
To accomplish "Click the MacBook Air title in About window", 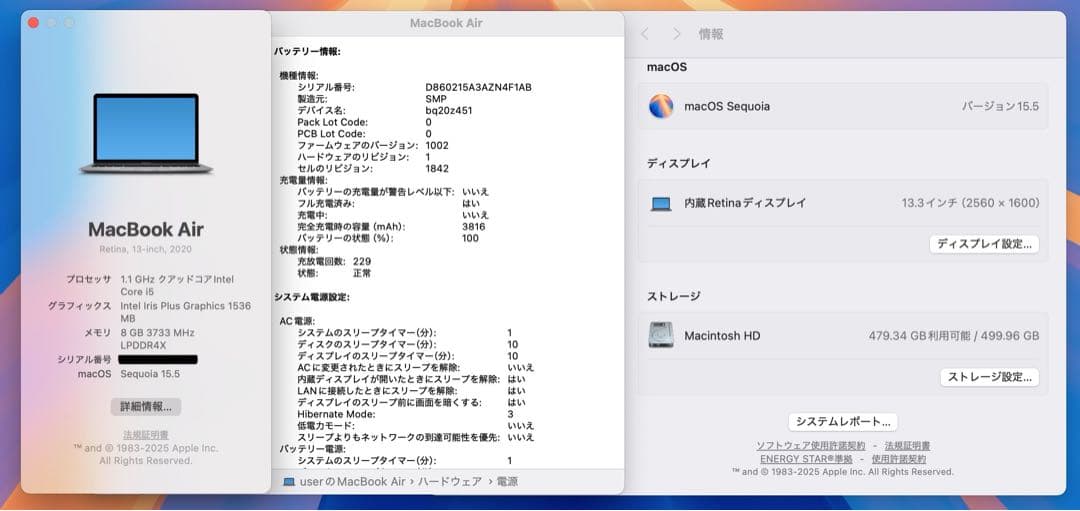I will coord(146,229).
